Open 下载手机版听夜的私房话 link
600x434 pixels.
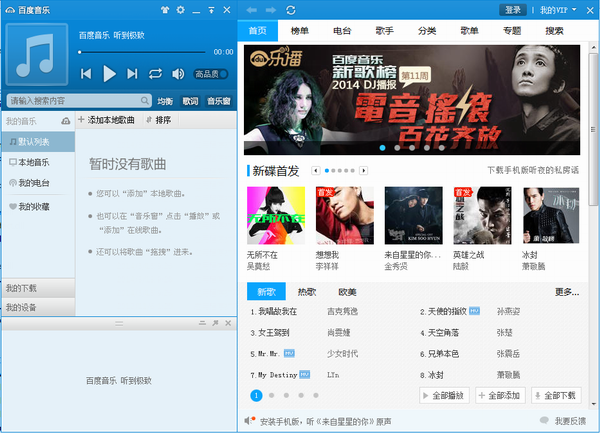pyautogui.click(x=533, y=170)
